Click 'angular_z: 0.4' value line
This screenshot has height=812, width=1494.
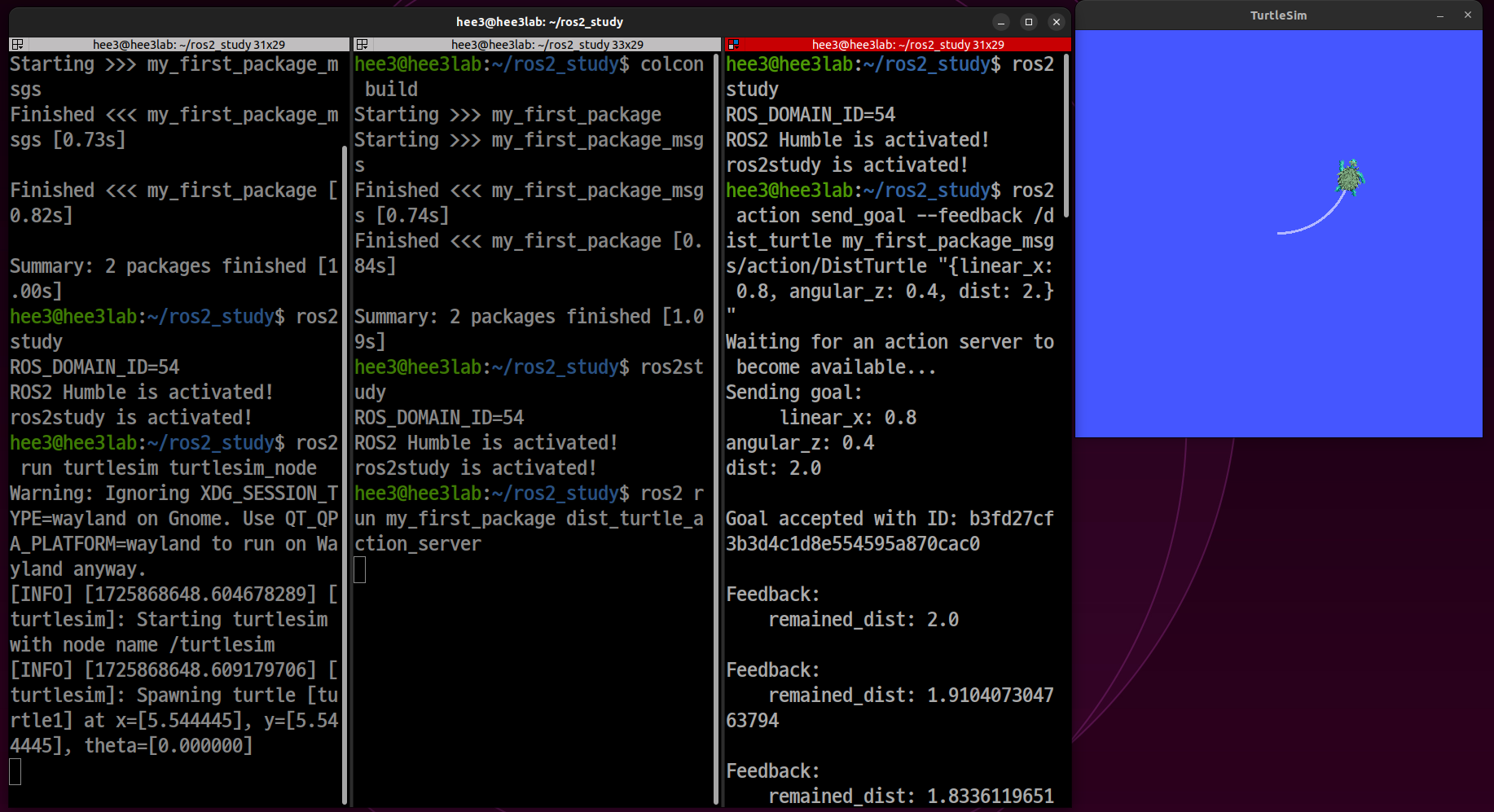pos(800,443)
